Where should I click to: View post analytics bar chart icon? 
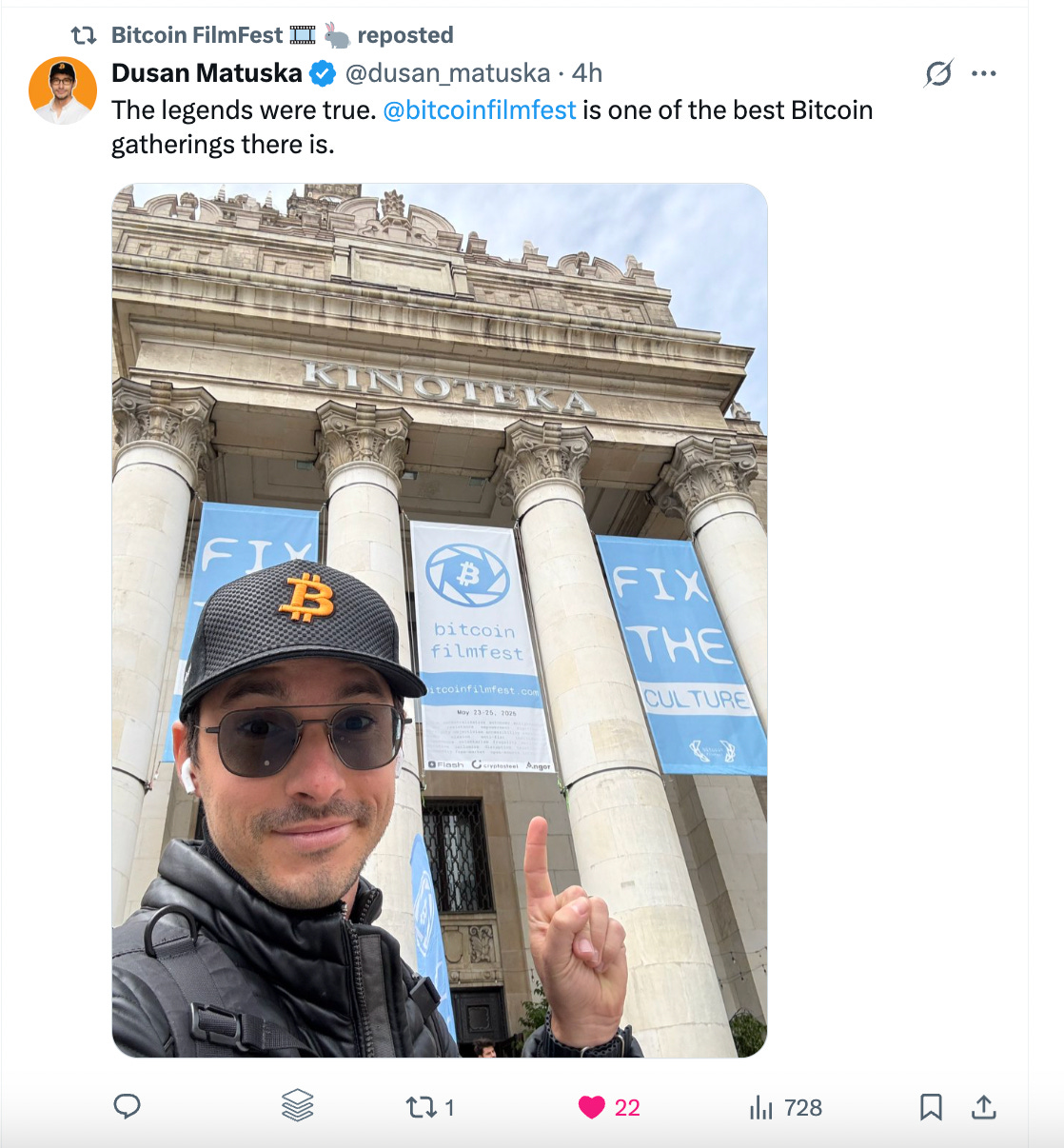pos(761,1107)
